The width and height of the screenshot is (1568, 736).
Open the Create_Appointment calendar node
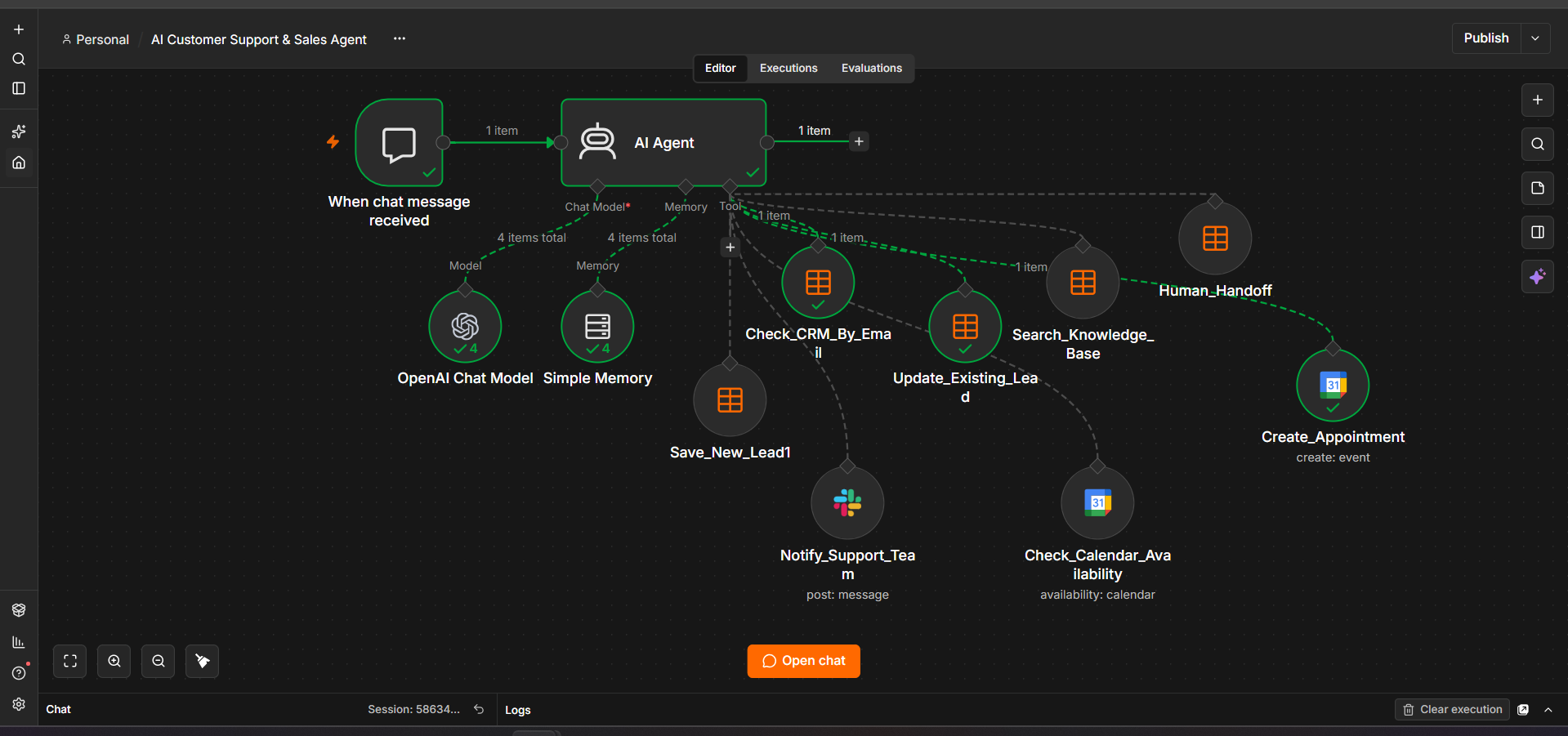1333,386
